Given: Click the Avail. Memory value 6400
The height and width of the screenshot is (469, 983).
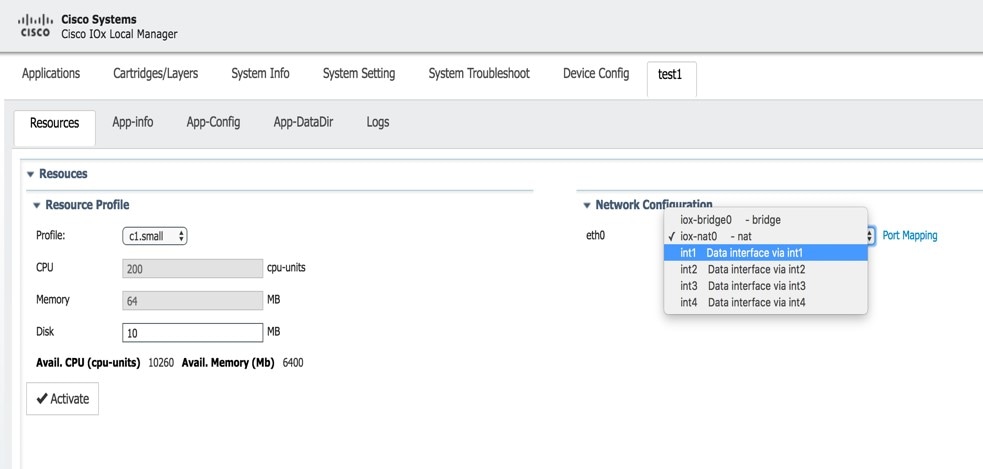Looking at the screenshot, I should [x=293, y=362].
